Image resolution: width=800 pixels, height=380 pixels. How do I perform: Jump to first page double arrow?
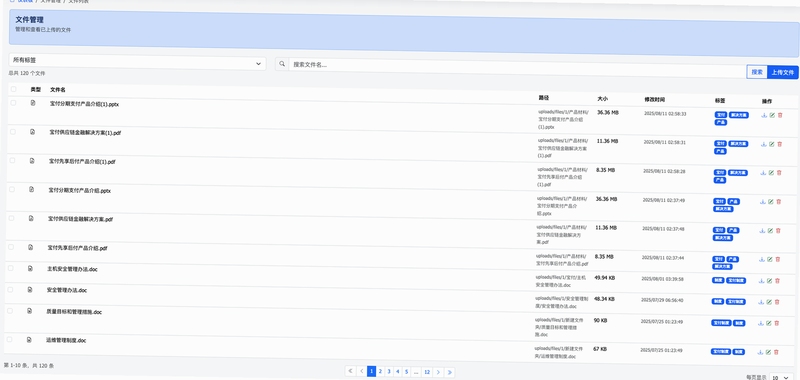point(350,371)
